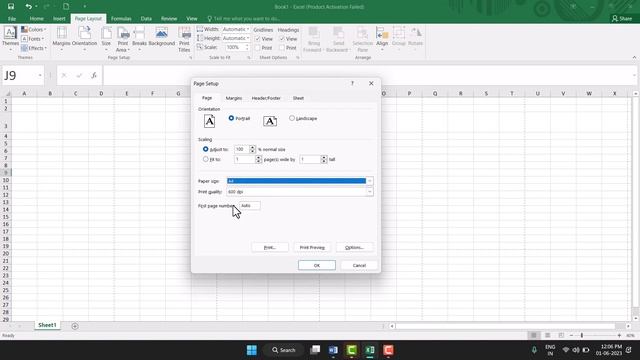Toggle Headings Print checkbox
The image size is (640, 360).
coord(282,48)
